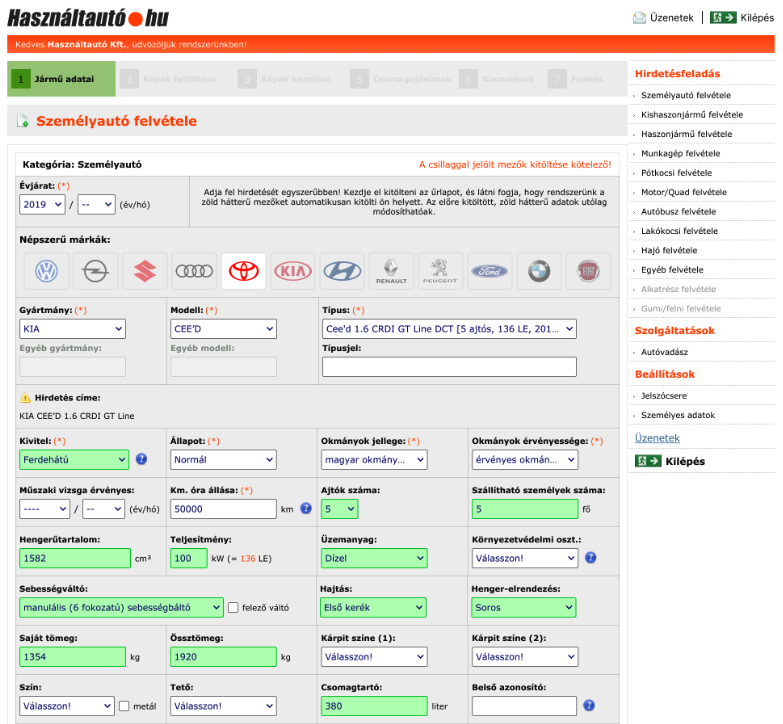
Task: Choose the Hyundai brand logo
Action: 342,271
